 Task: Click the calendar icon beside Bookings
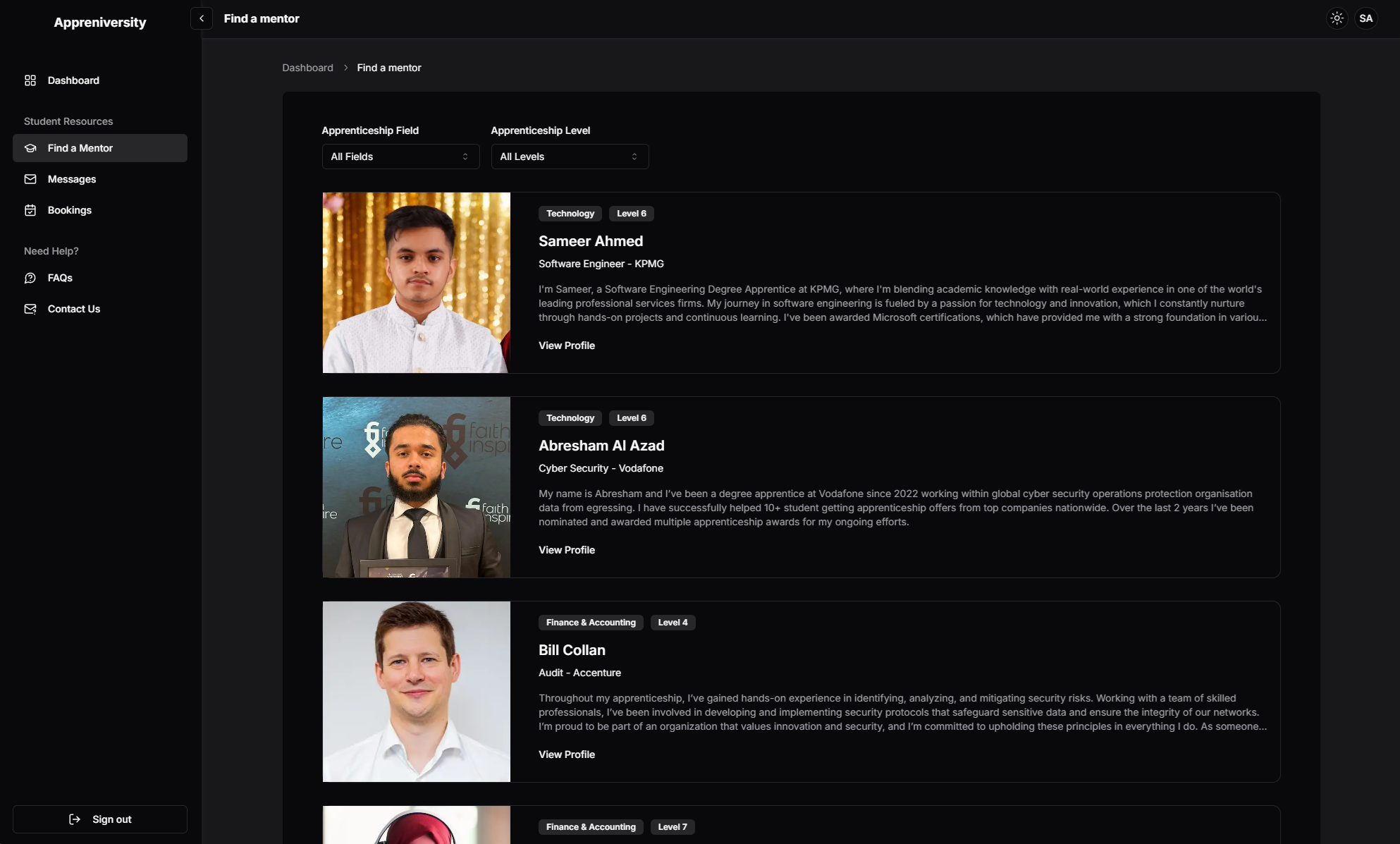click(30, 210)
